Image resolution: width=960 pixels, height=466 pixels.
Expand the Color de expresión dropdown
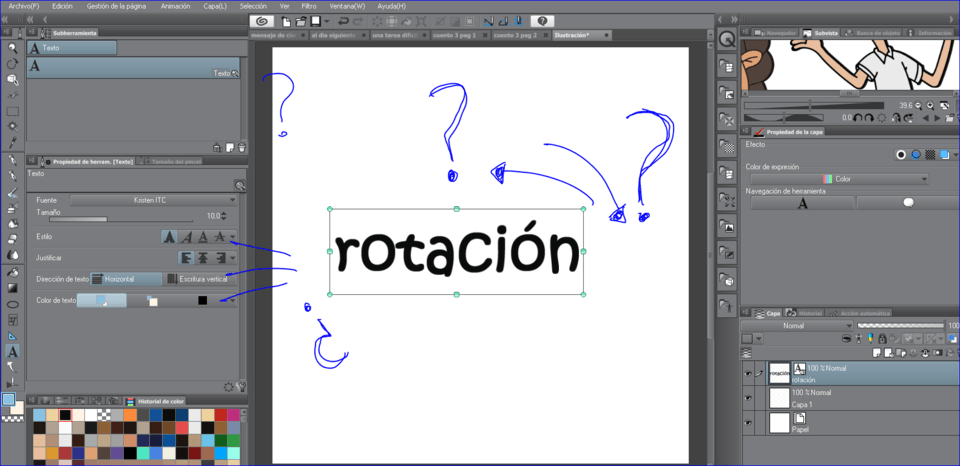(x=840, y=180)
